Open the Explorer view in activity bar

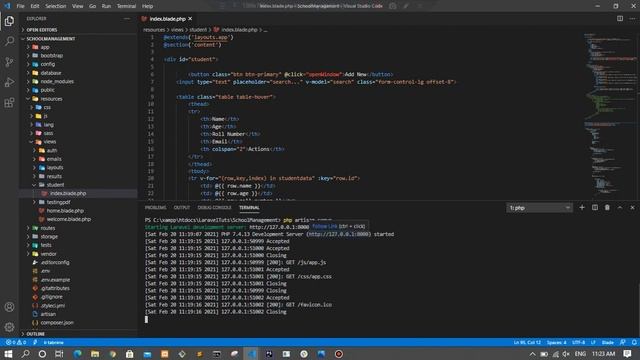9,21
